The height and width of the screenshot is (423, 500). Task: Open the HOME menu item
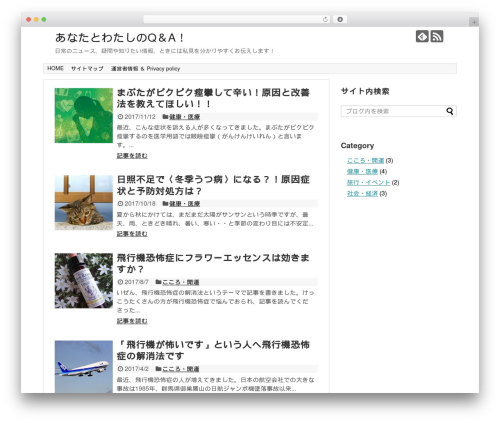(55, 68)
